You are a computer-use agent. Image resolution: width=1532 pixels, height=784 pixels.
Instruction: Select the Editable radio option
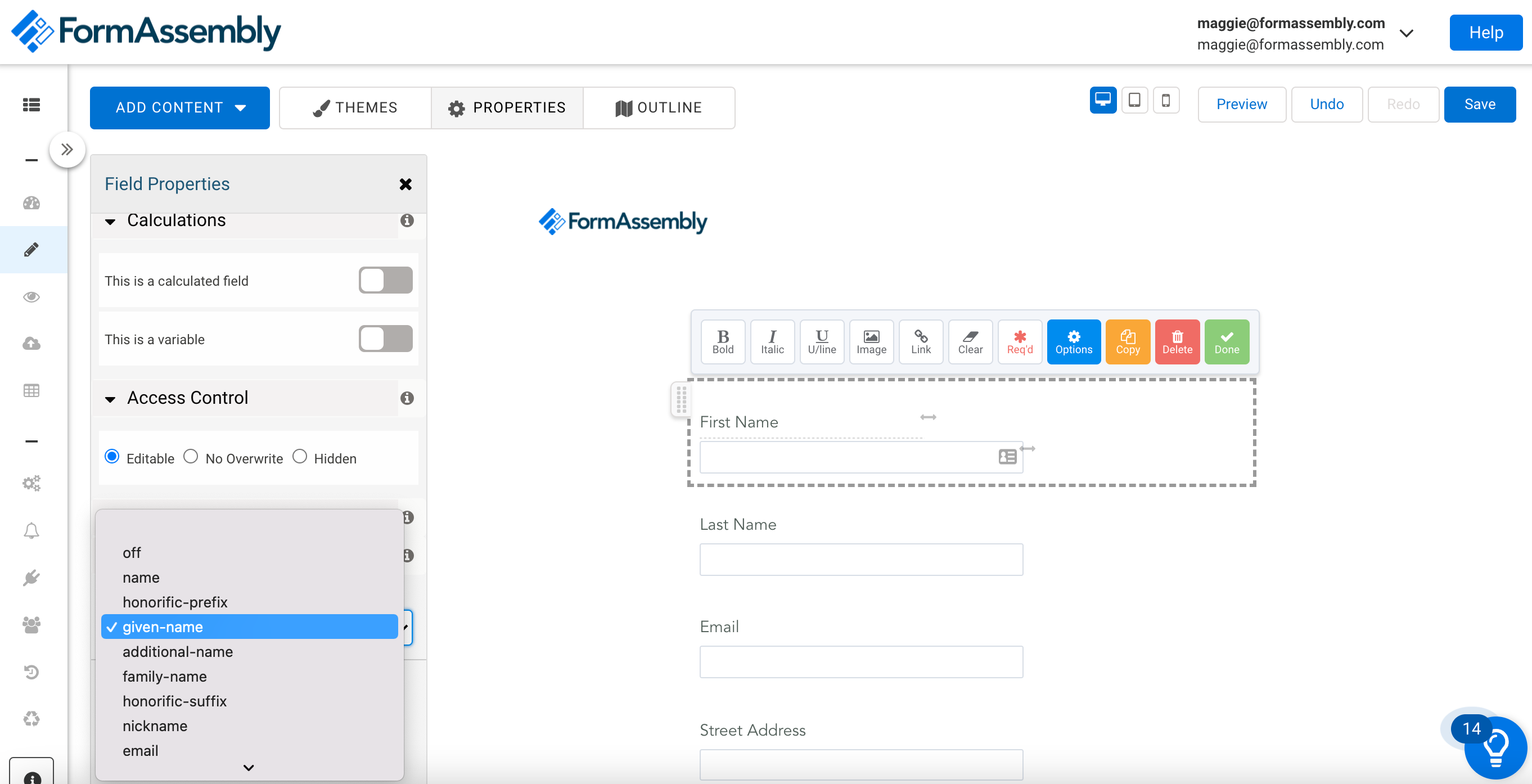click(112, 456)
